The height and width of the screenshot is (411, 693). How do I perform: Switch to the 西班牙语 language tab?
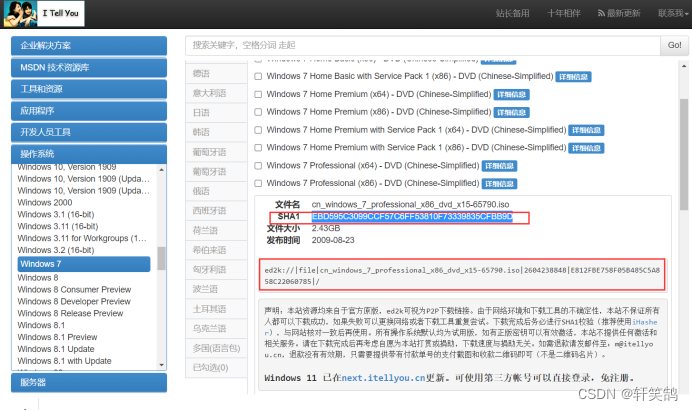(216, 211)
